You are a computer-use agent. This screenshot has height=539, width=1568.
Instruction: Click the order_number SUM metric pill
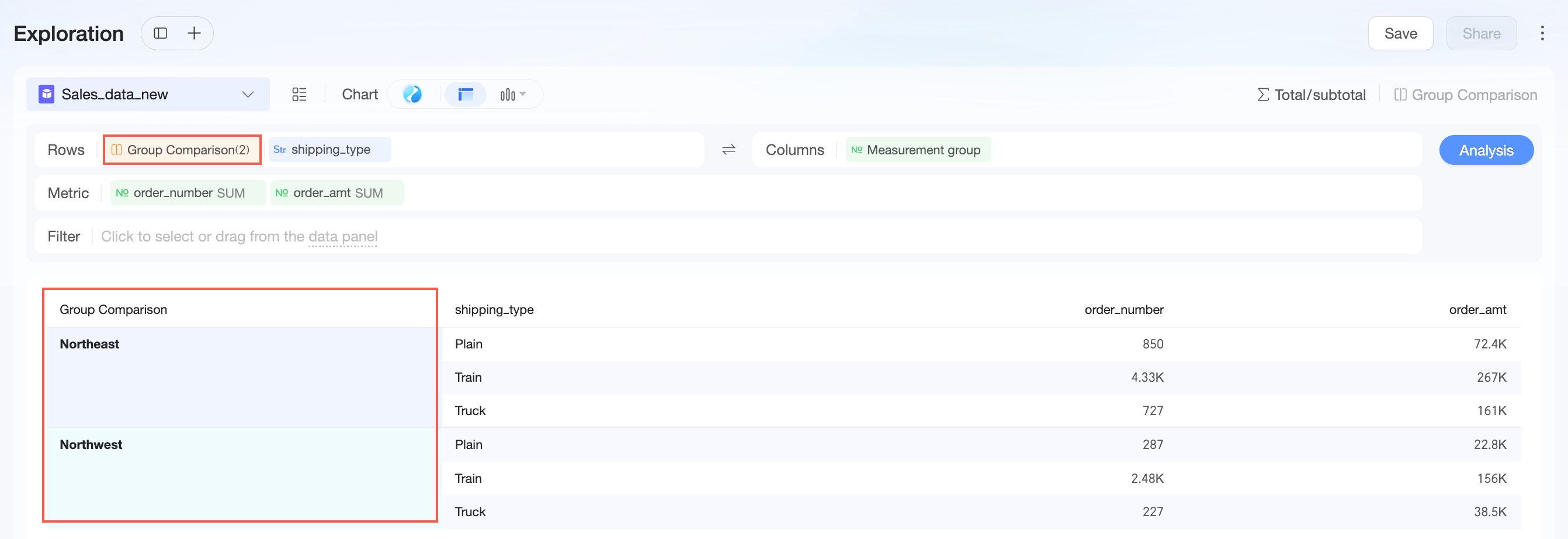coord(188,193)
